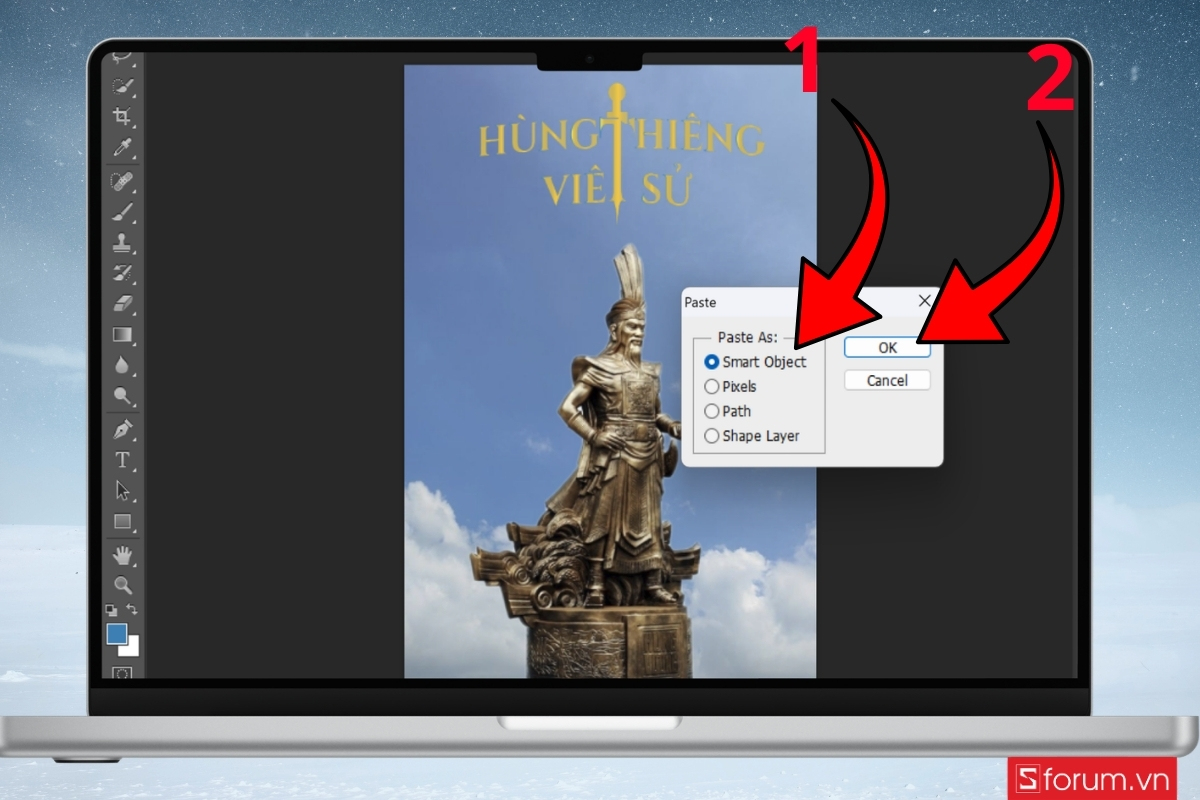Viewport: 1200px width, 800px height.
Task: Reset to default foreground and background colors
Action: (x=111, y=609)
